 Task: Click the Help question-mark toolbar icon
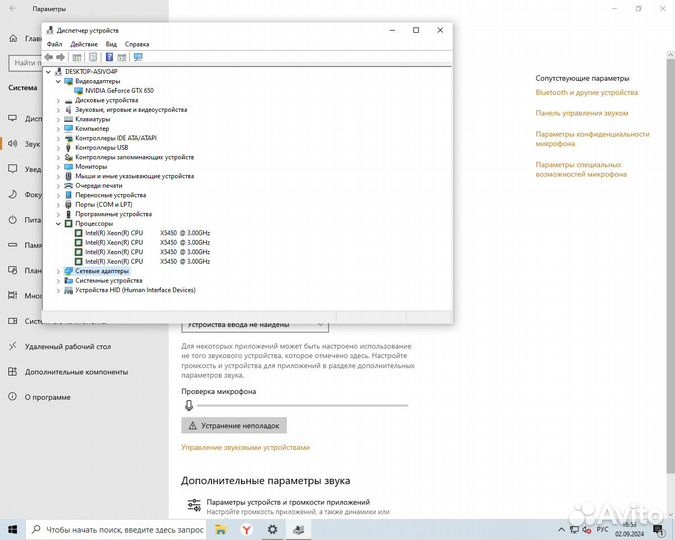tap(109, 57)
